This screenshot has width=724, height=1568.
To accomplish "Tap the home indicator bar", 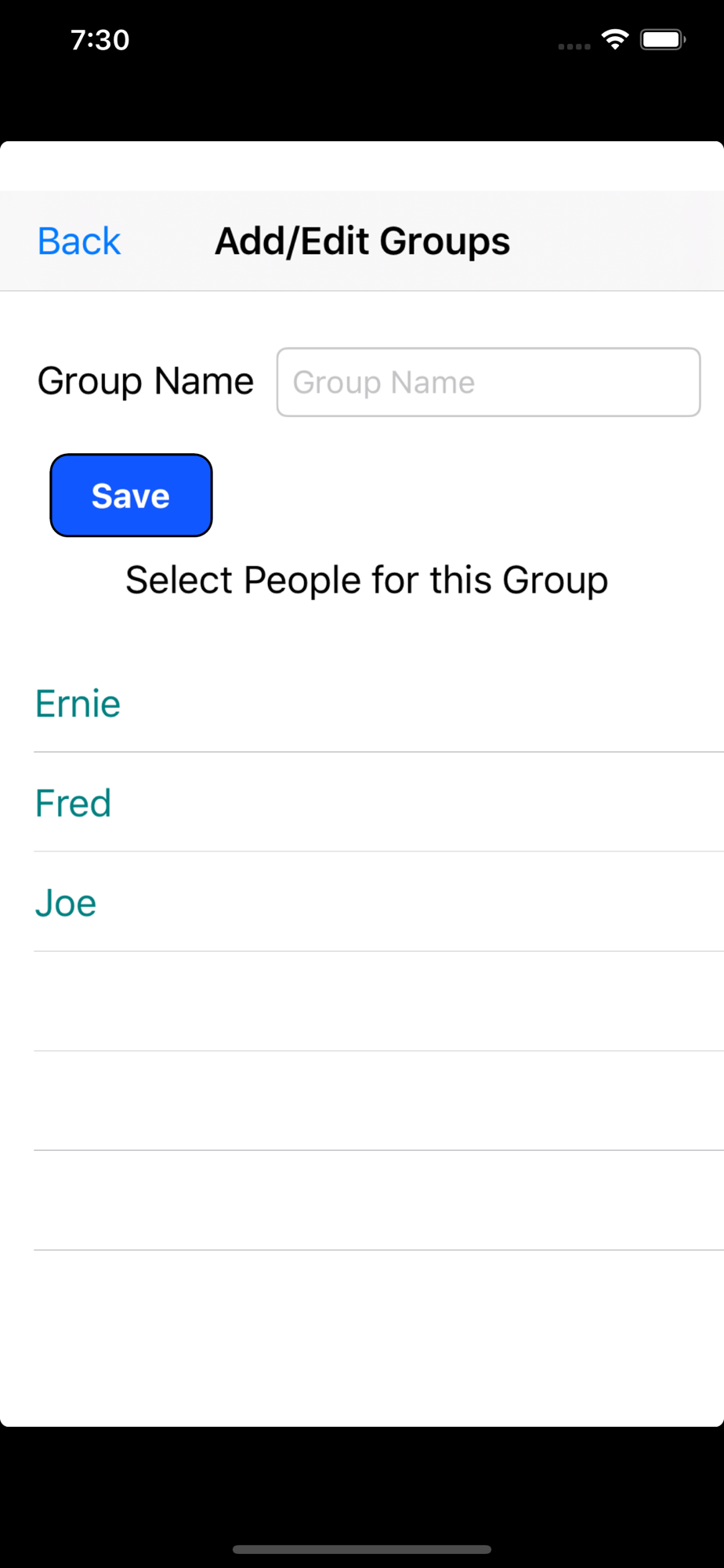I will [x=362, y=1549].
